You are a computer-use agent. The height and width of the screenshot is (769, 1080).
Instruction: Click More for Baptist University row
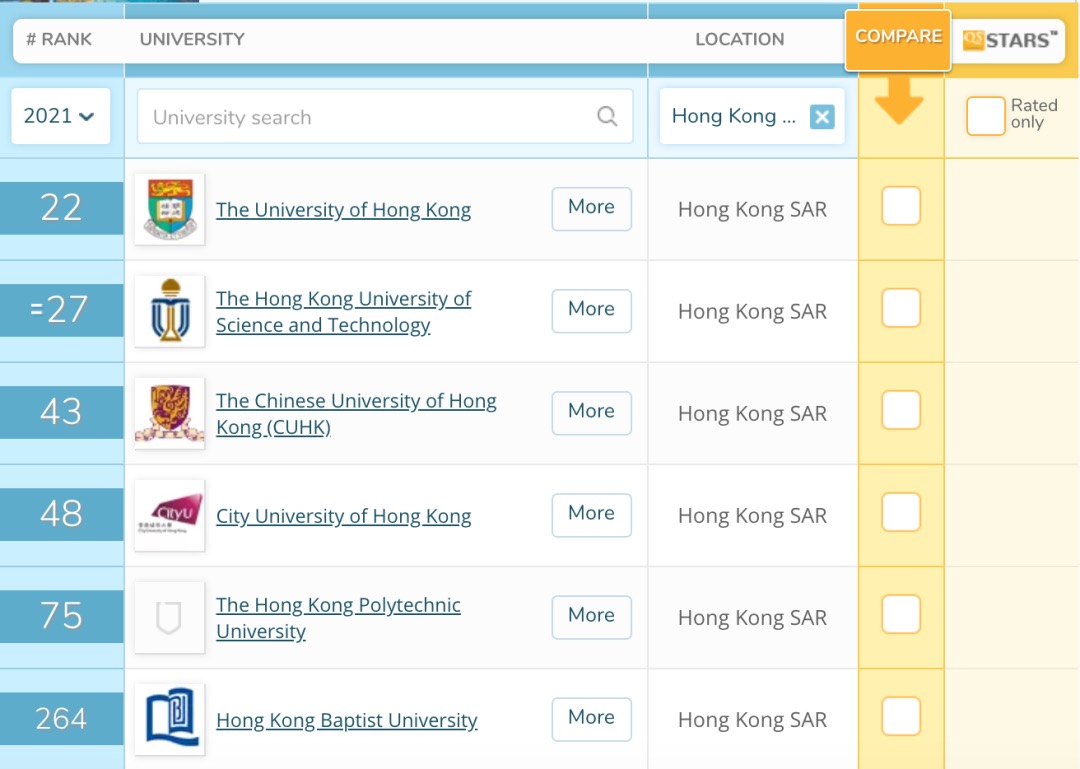pyautogui.click(x=592, y=718)
